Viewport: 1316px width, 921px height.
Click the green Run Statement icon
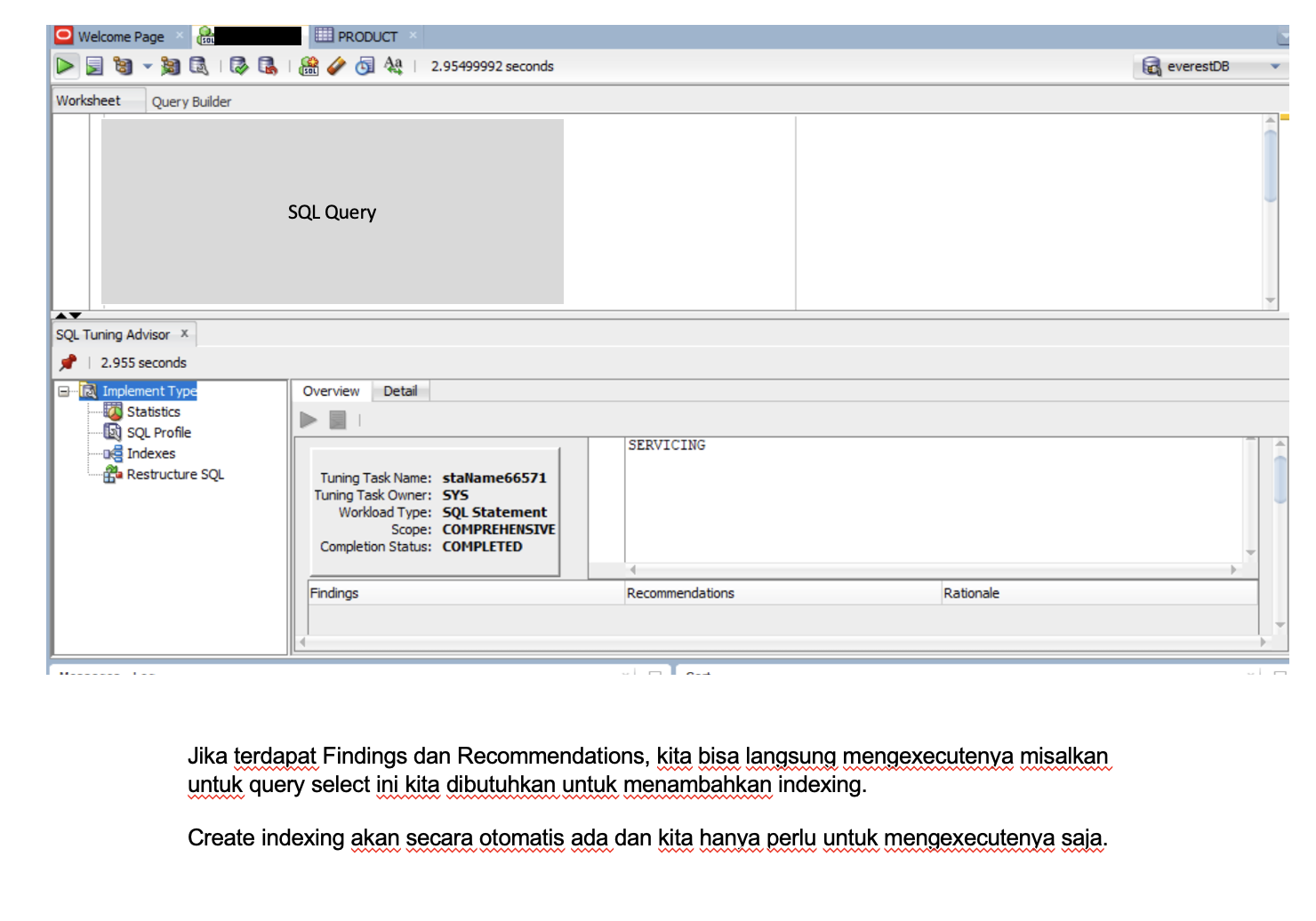(65, 66)
